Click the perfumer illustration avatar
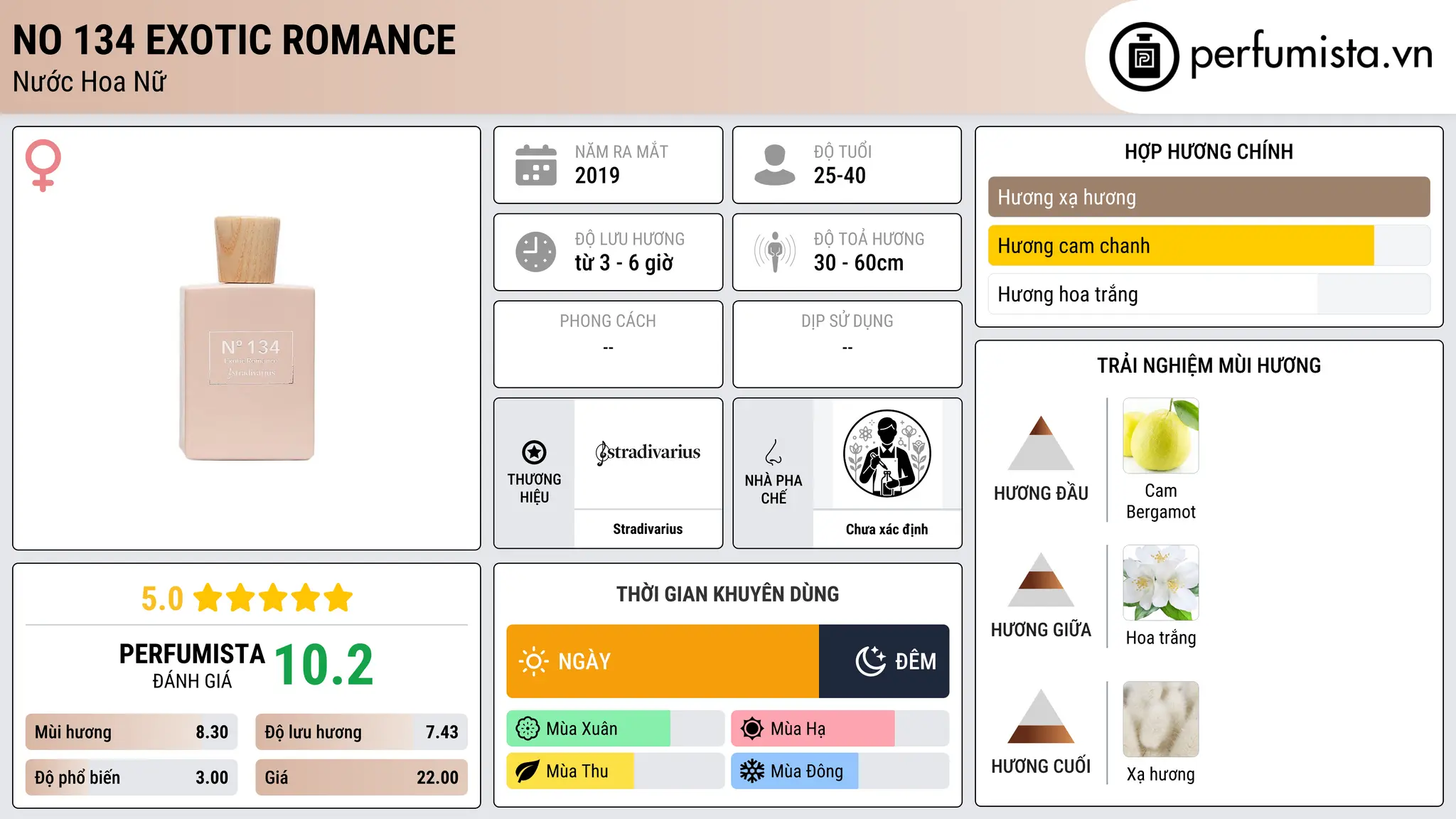Viewport: 1456px width, 819px height. click(887, 454)
